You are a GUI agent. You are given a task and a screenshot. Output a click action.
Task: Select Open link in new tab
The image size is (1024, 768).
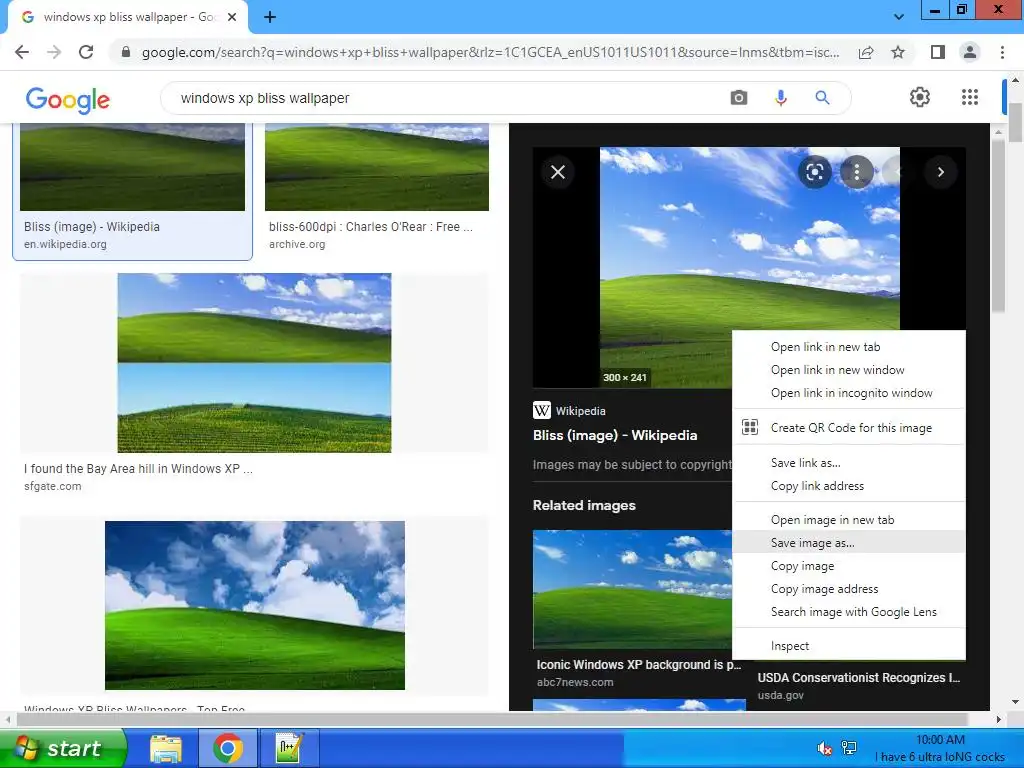click(x=848, y=347)
